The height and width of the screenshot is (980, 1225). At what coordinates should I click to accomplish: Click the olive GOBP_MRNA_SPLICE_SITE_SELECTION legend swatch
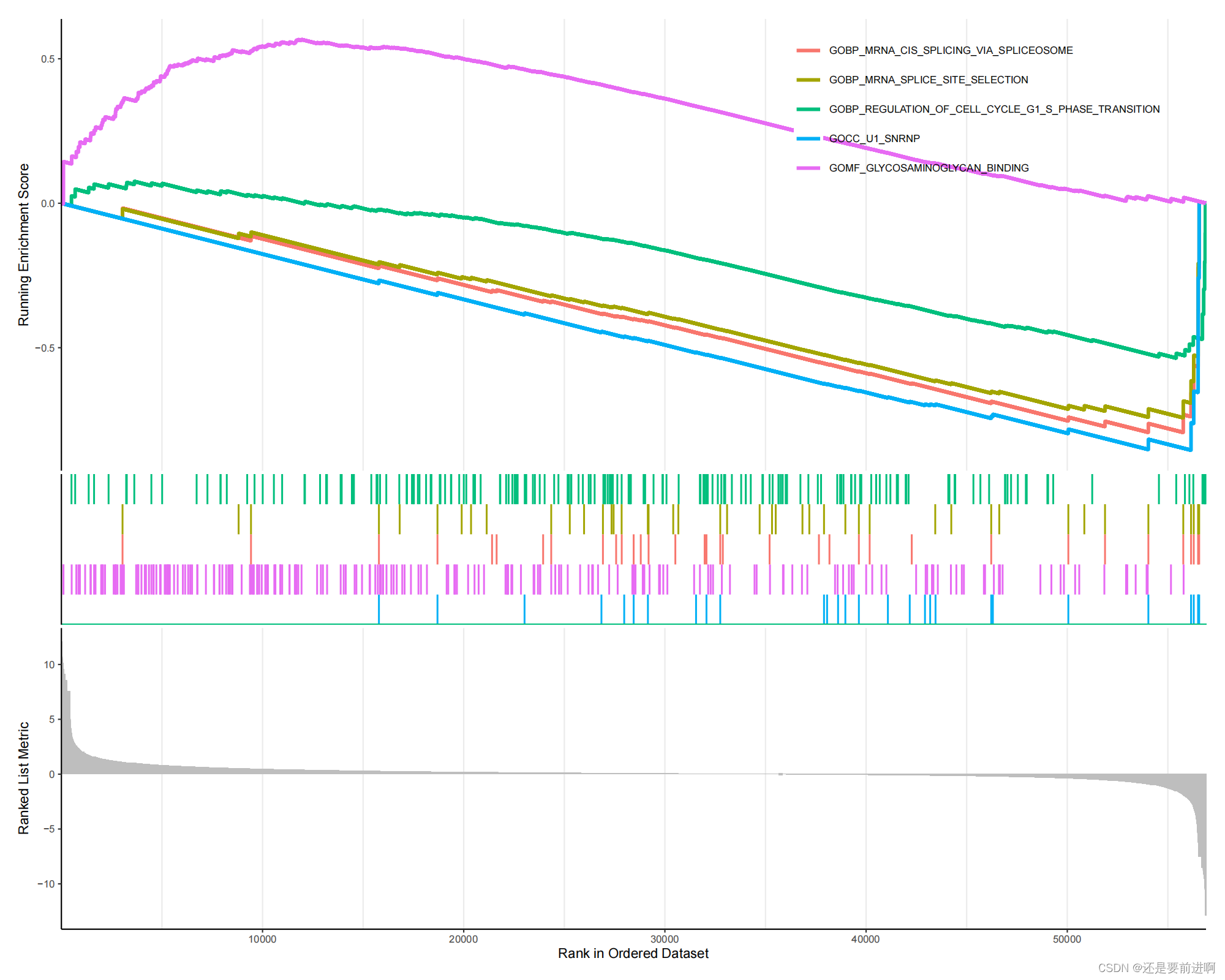(808, 80)
